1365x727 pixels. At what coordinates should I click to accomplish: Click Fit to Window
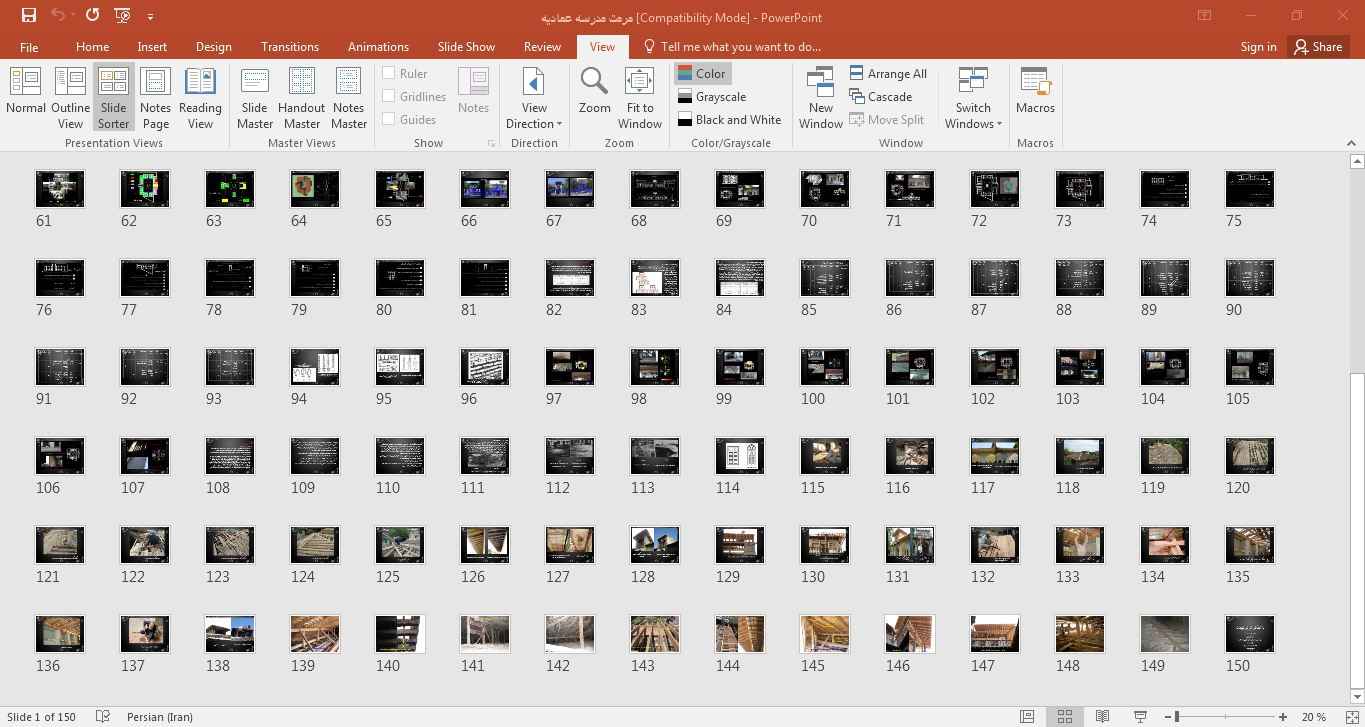pos(639,96)
